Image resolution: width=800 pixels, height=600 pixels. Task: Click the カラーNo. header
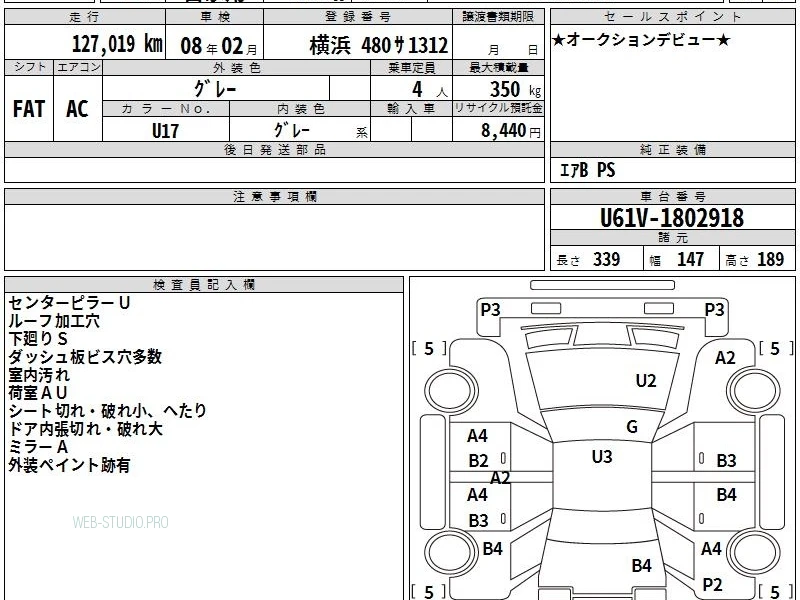[x=166, y=109]
